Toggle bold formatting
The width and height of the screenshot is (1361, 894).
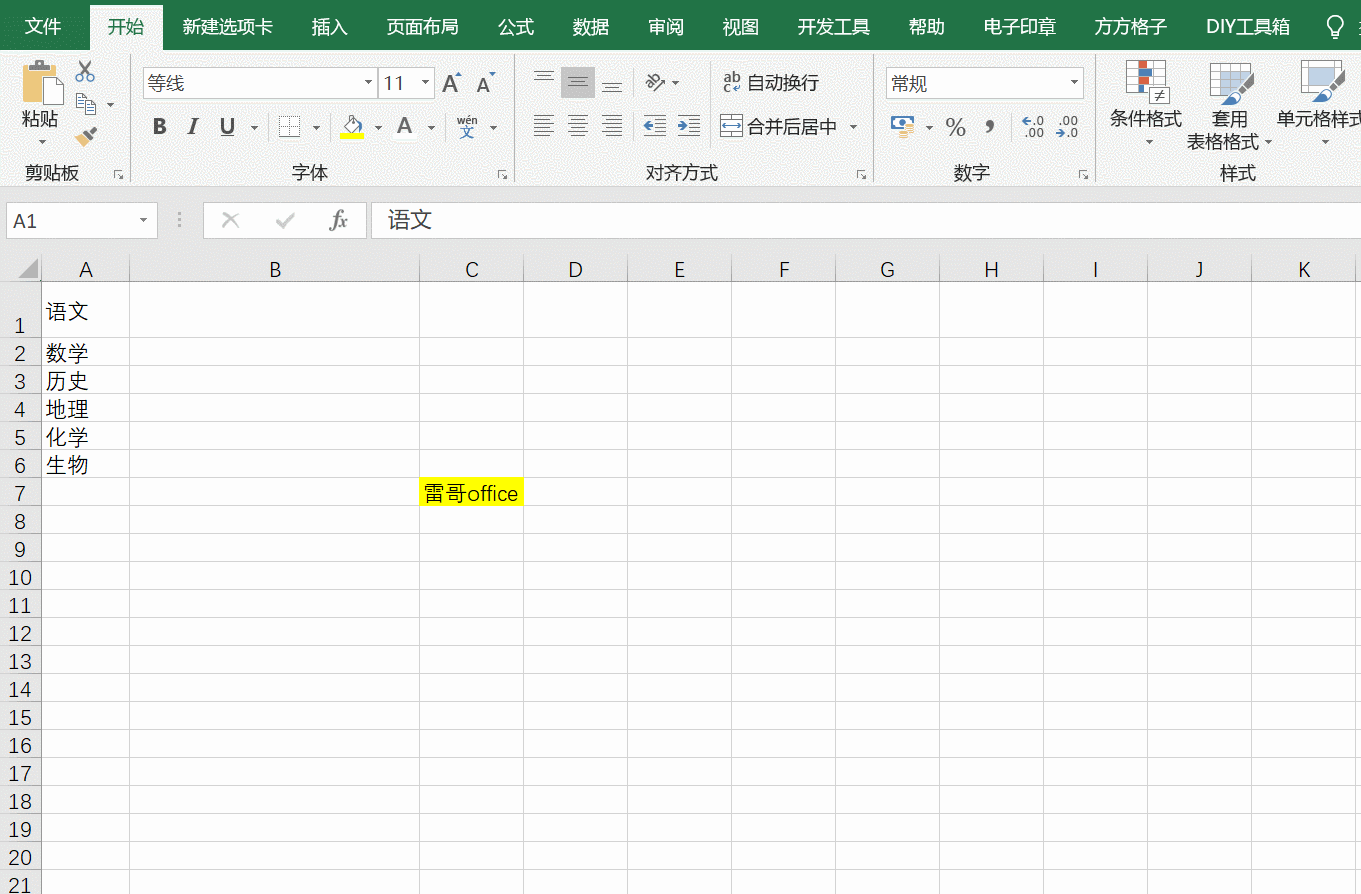159,127
